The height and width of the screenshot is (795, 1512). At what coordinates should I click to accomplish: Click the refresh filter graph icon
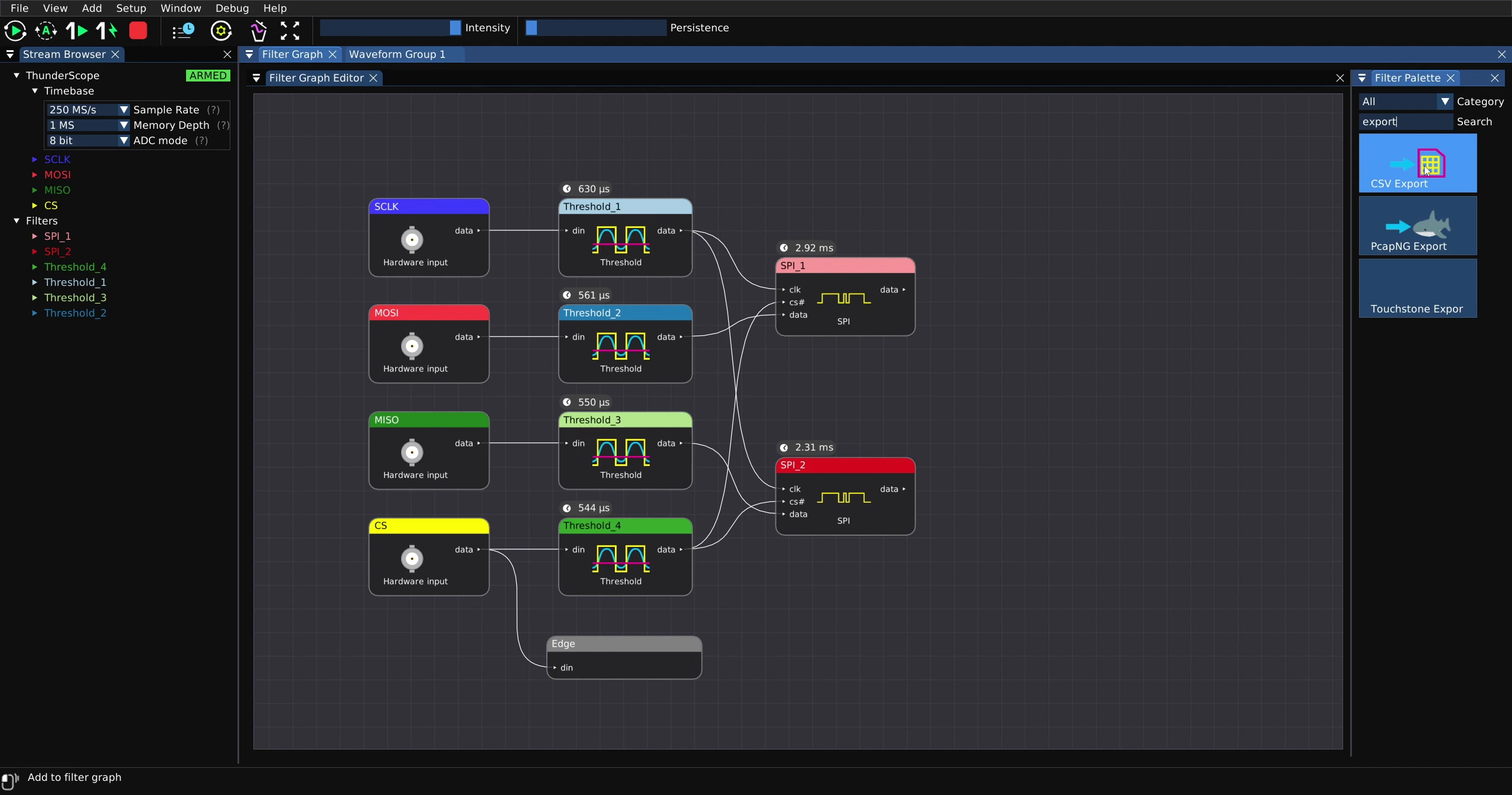click(221, 31)
